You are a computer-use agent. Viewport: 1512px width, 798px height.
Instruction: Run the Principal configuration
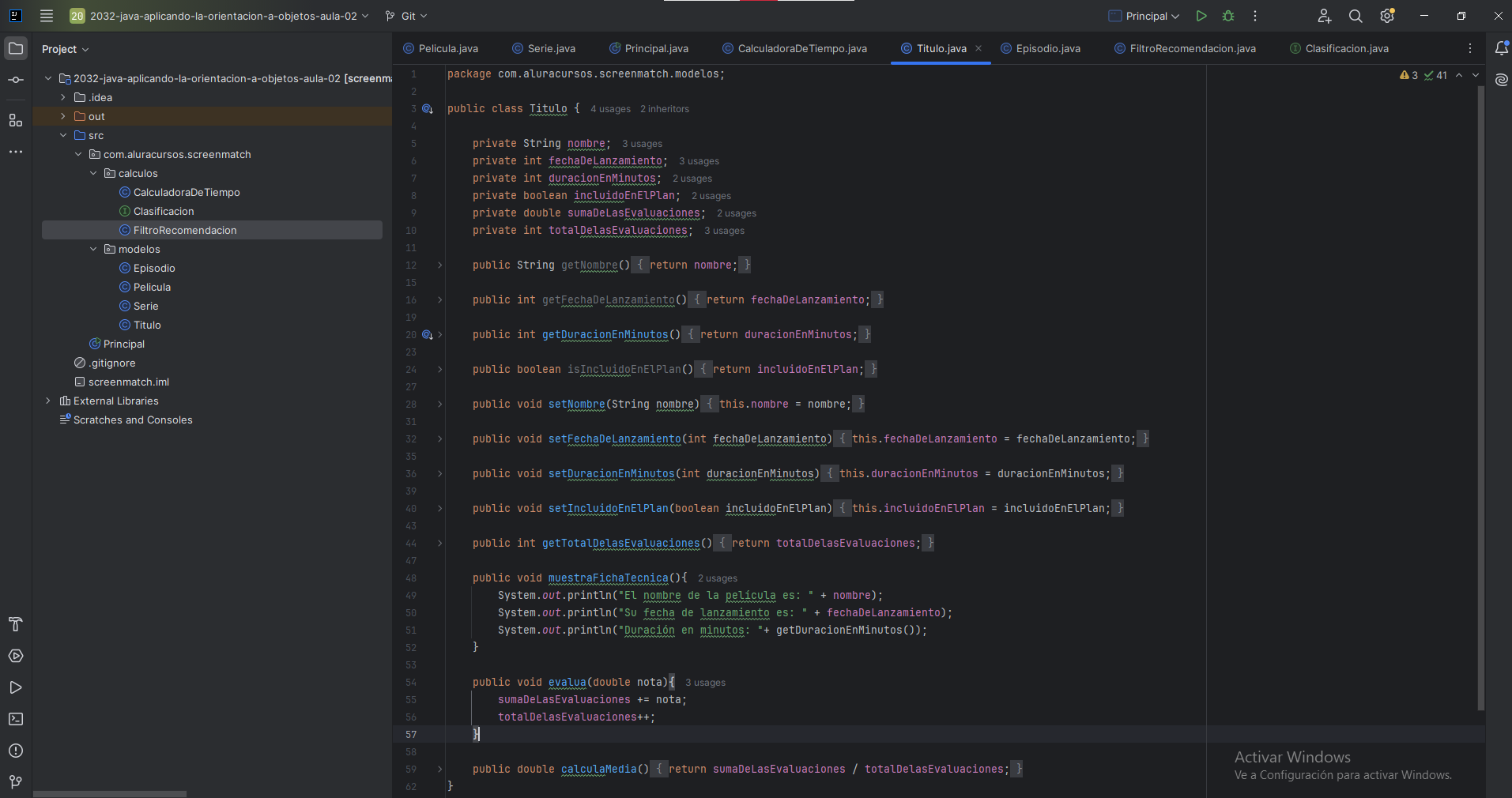pos(1201,16)
